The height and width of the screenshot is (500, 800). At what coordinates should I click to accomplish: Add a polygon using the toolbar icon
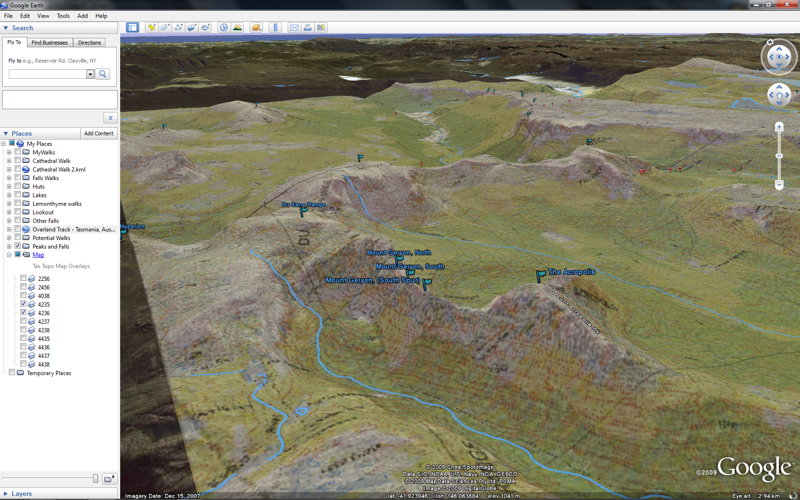coord(165,28)
